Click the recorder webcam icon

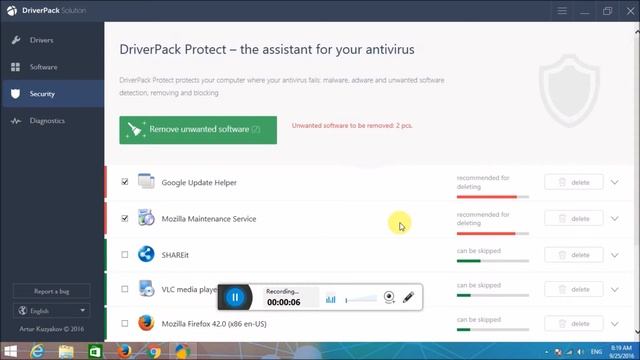(389, 297)
